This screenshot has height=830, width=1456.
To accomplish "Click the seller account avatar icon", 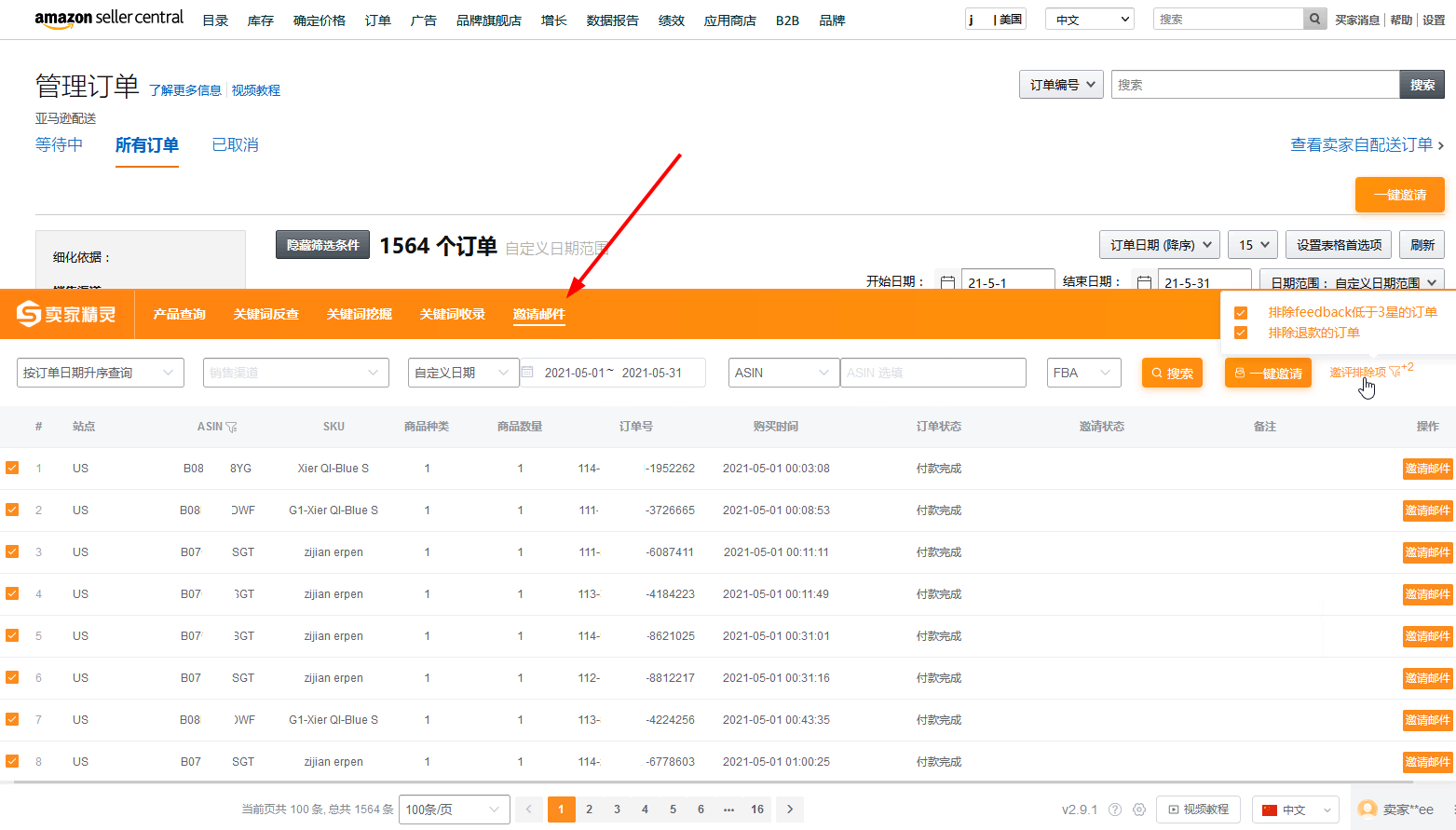I will pyautogui.click(x=1368, y=809).
